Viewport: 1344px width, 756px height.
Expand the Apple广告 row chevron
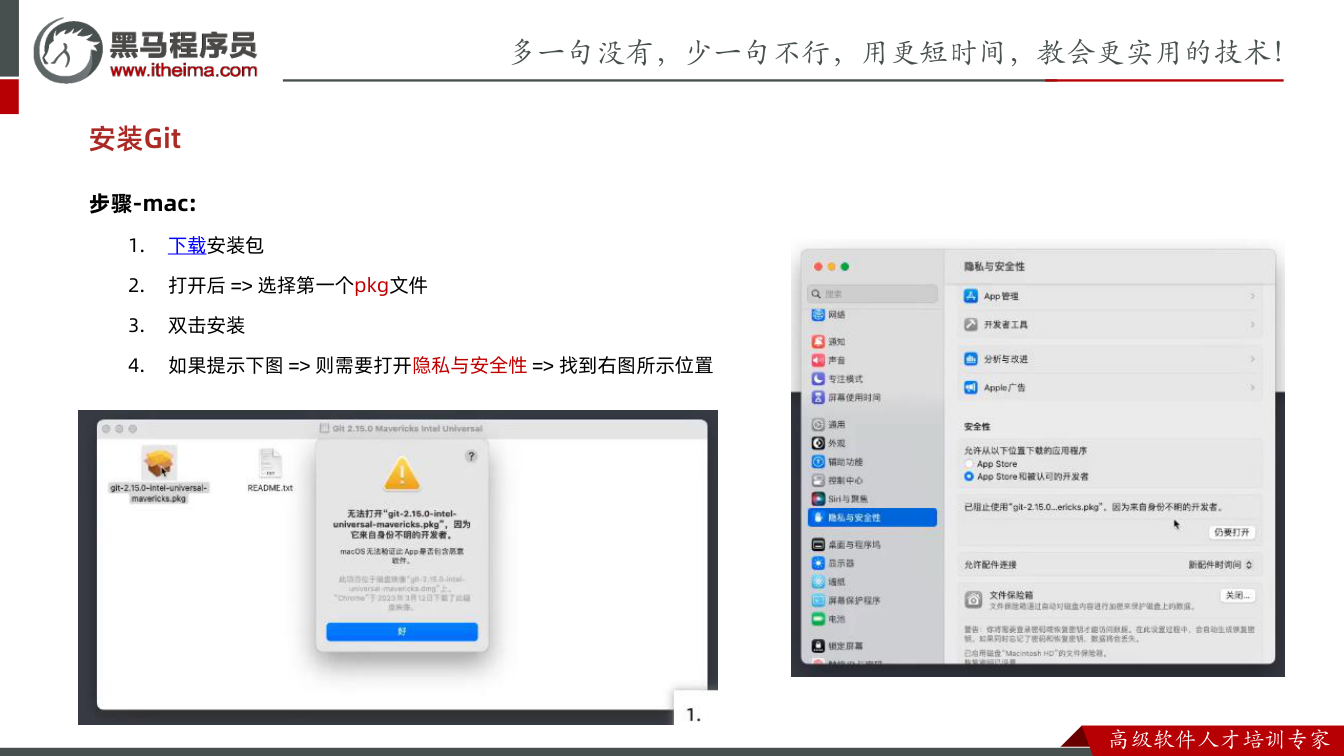(1252, 387)
